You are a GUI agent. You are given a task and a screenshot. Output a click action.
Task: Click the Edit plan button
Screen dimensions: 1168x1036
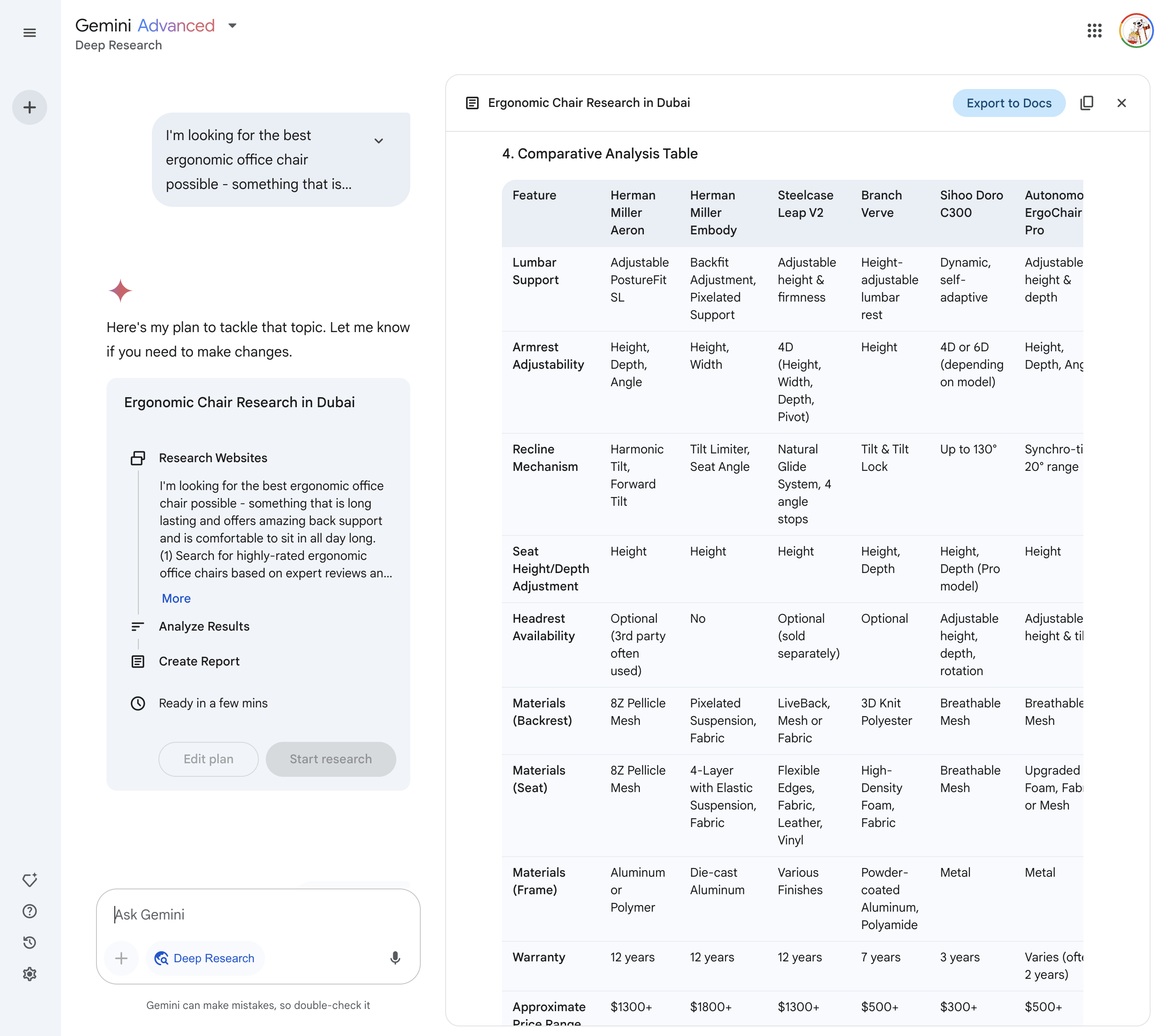pos(208,759)
